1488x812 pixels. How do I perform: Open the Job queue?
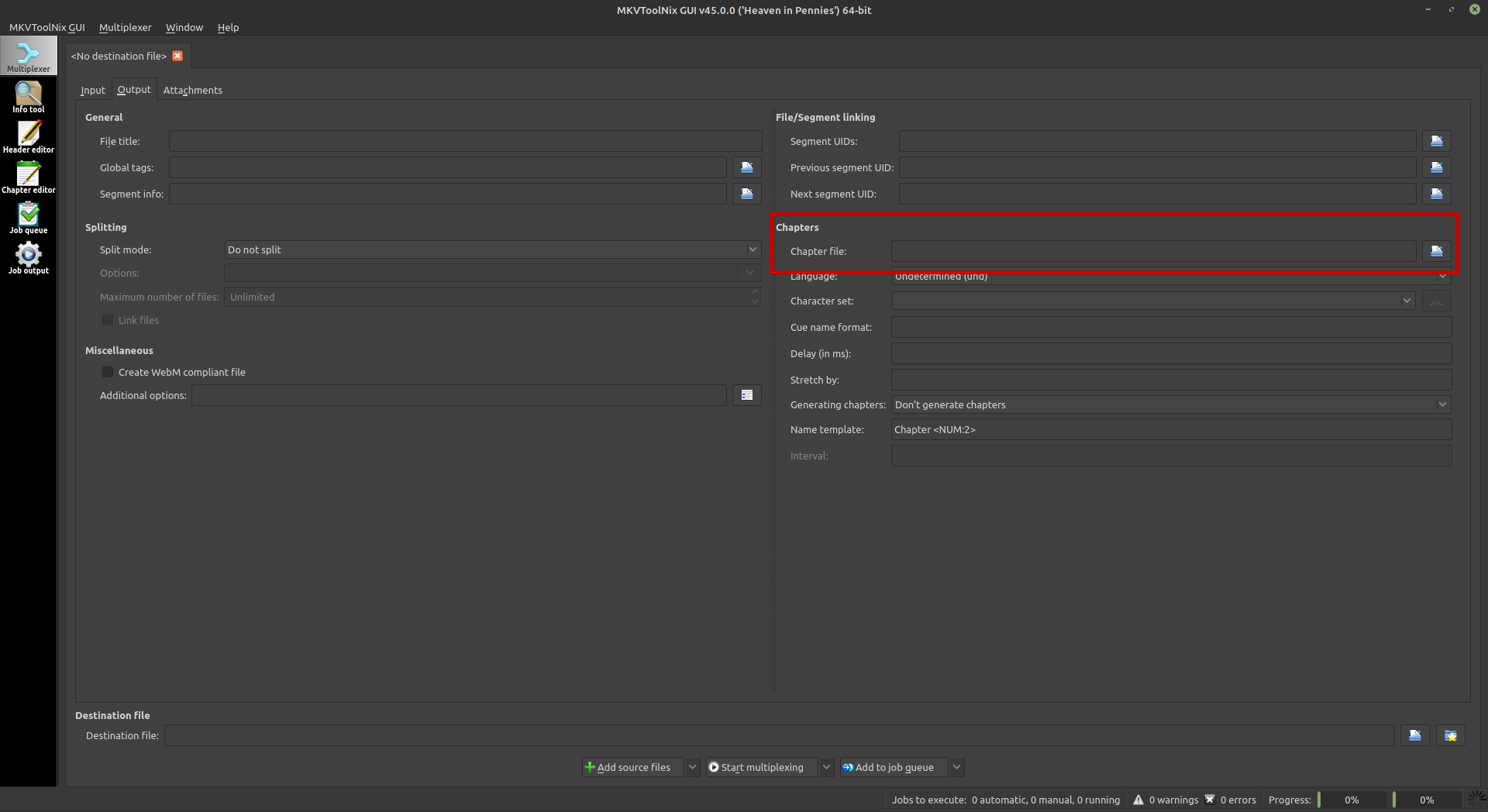pyautogui.click(x=28, y=218)
